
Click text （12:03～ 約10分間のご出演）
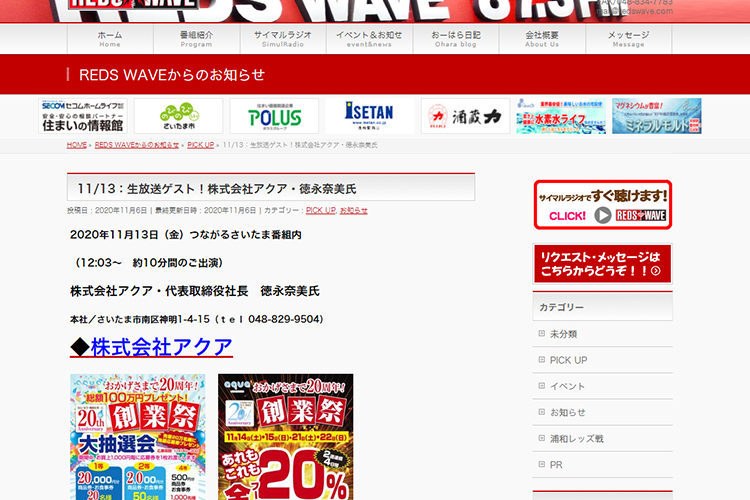coord(148,263)
